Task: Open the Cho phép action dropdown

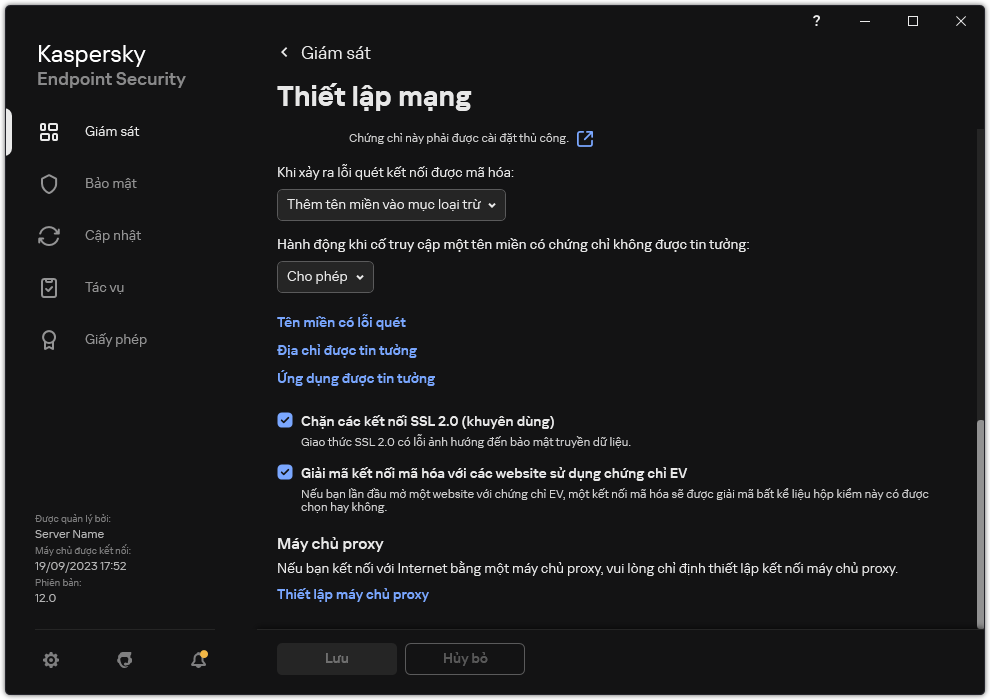Action: (325, 277)
